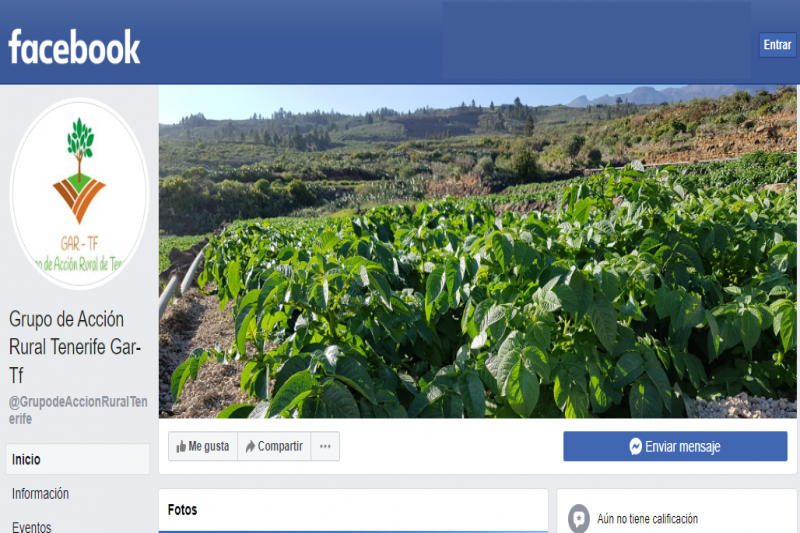
Task: Click the Aún no tiene calificación text
Action: tap(647, 519)
